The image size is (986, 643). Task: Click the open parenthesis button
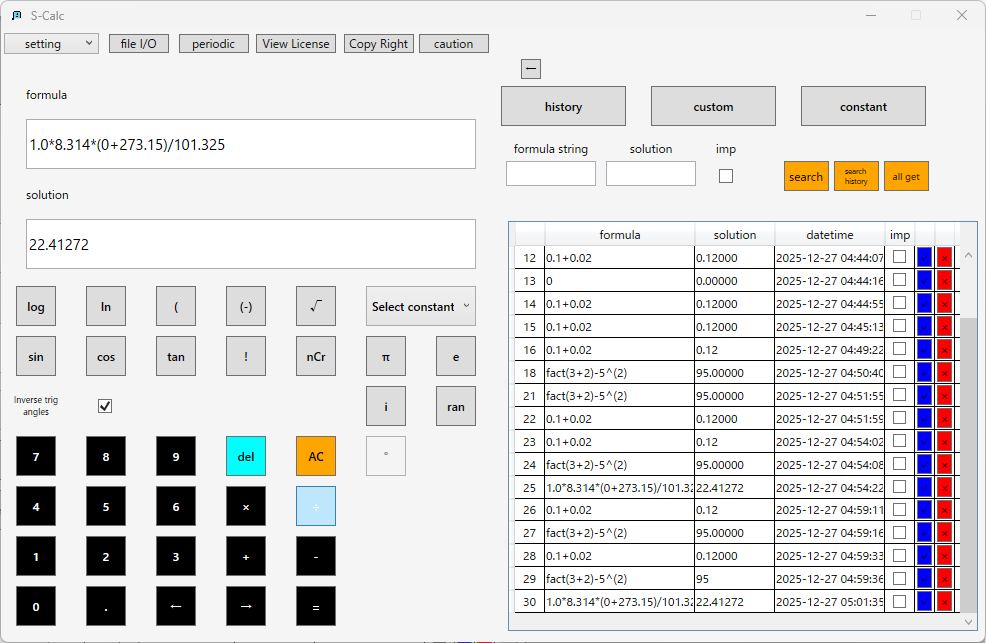point(175,306)
